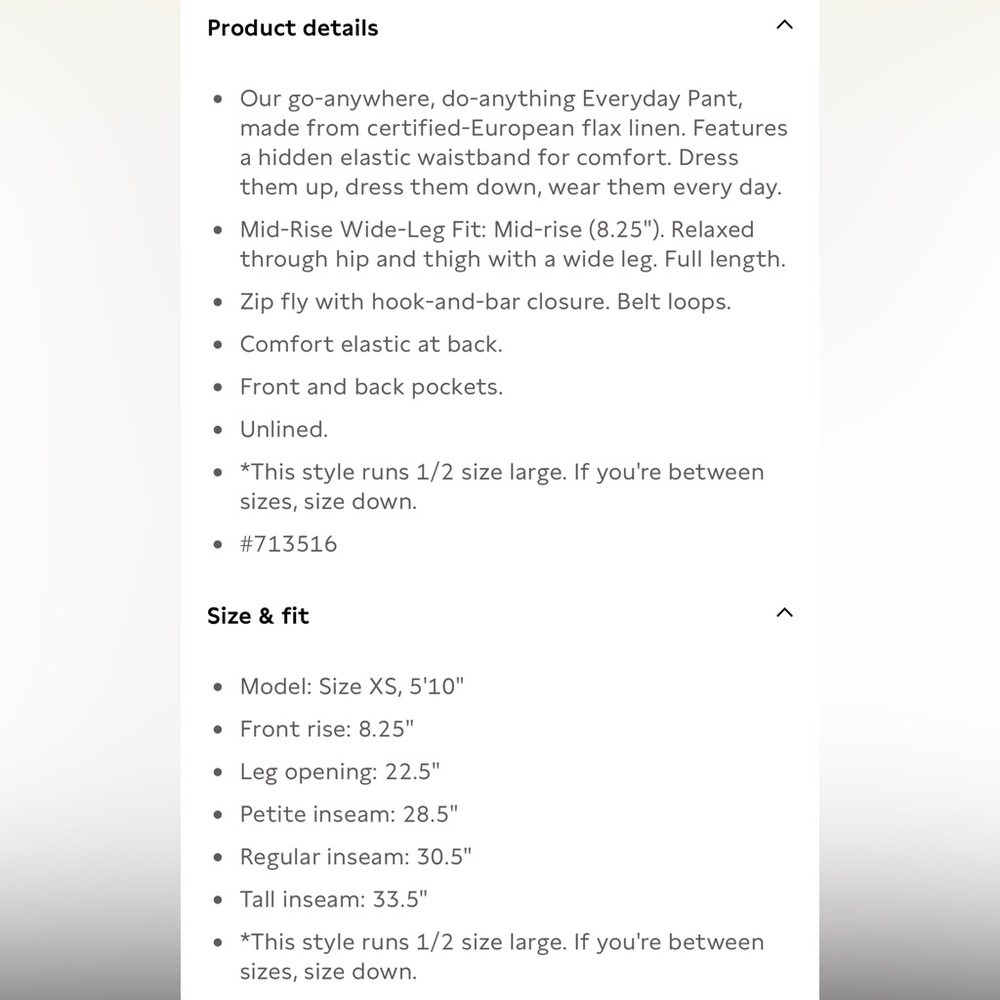Click the Regular inseam 30.5" line

(356, 857)
